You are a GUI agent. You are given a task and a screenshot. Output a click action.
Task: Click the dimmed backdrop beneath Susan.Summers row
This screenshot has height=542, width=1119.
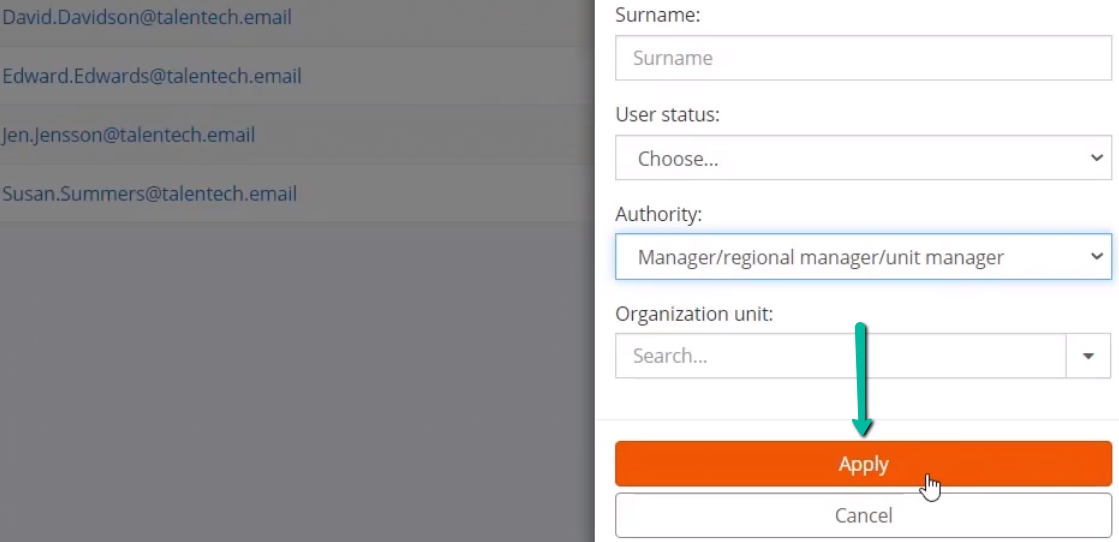pyautogui.click(x=297, y=378)
